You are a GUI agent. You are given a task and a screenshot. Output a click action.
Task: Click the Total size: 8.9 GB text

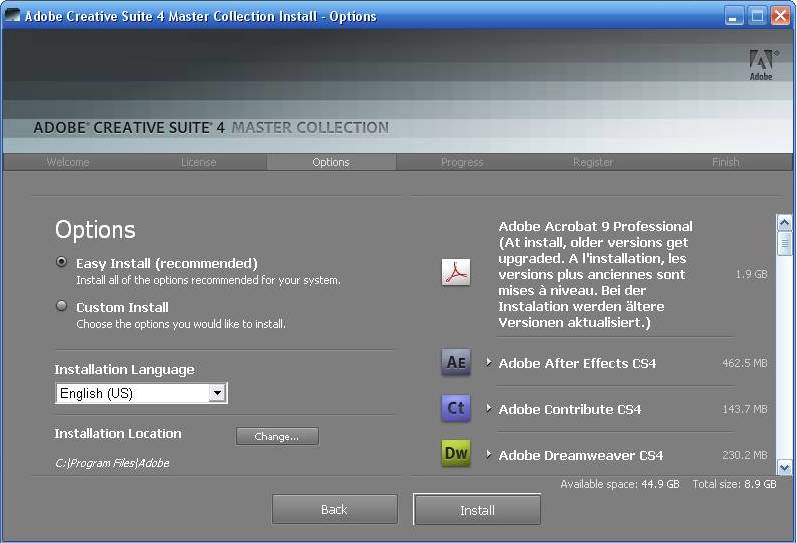(x=734, y=484)
